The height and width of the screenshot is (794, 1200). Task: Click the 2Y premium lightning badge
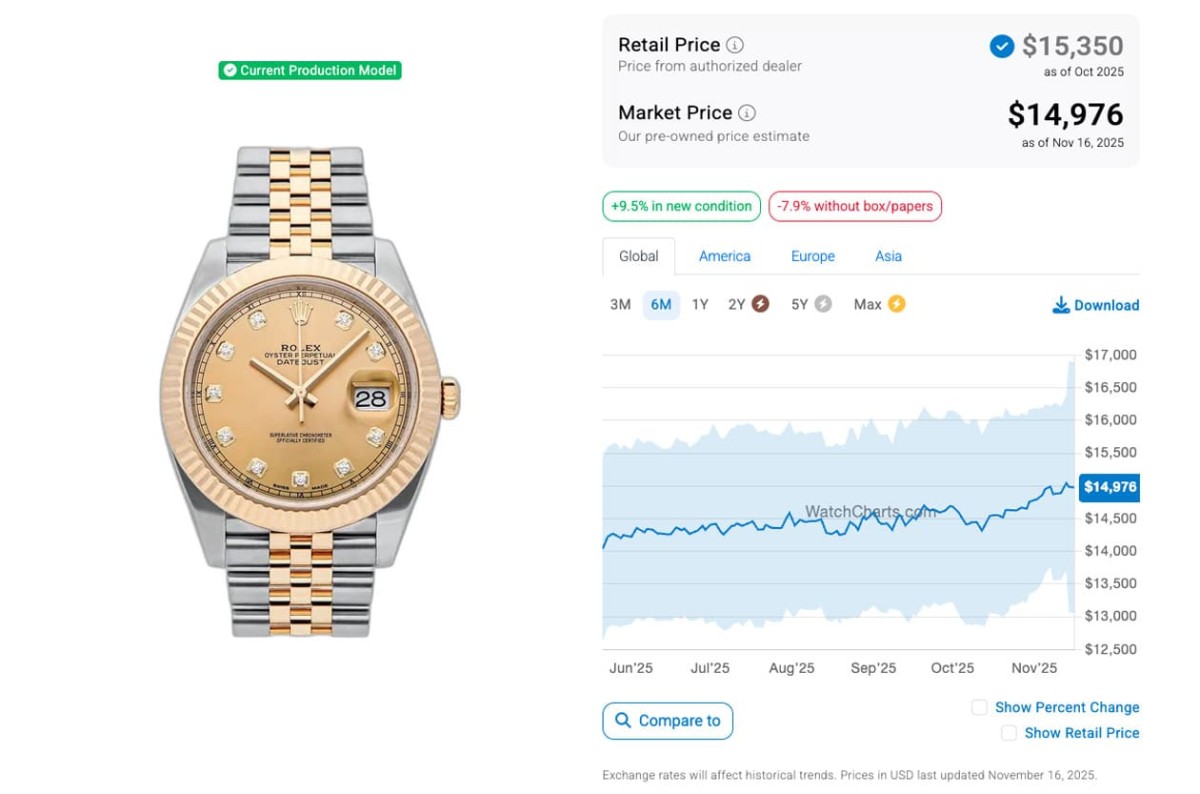click(760, 304)
